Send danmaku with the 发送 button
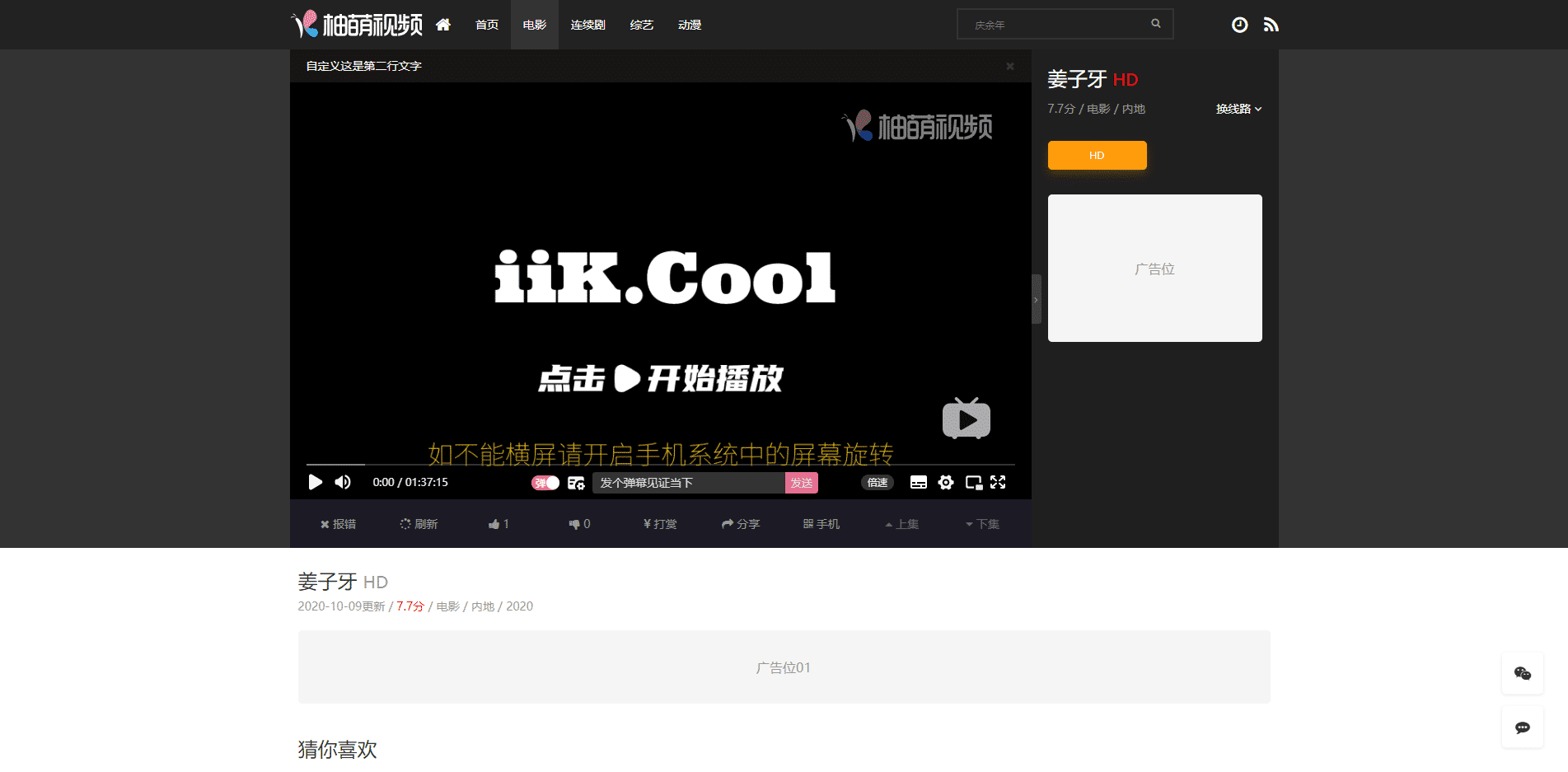 [x=802, y=483]
